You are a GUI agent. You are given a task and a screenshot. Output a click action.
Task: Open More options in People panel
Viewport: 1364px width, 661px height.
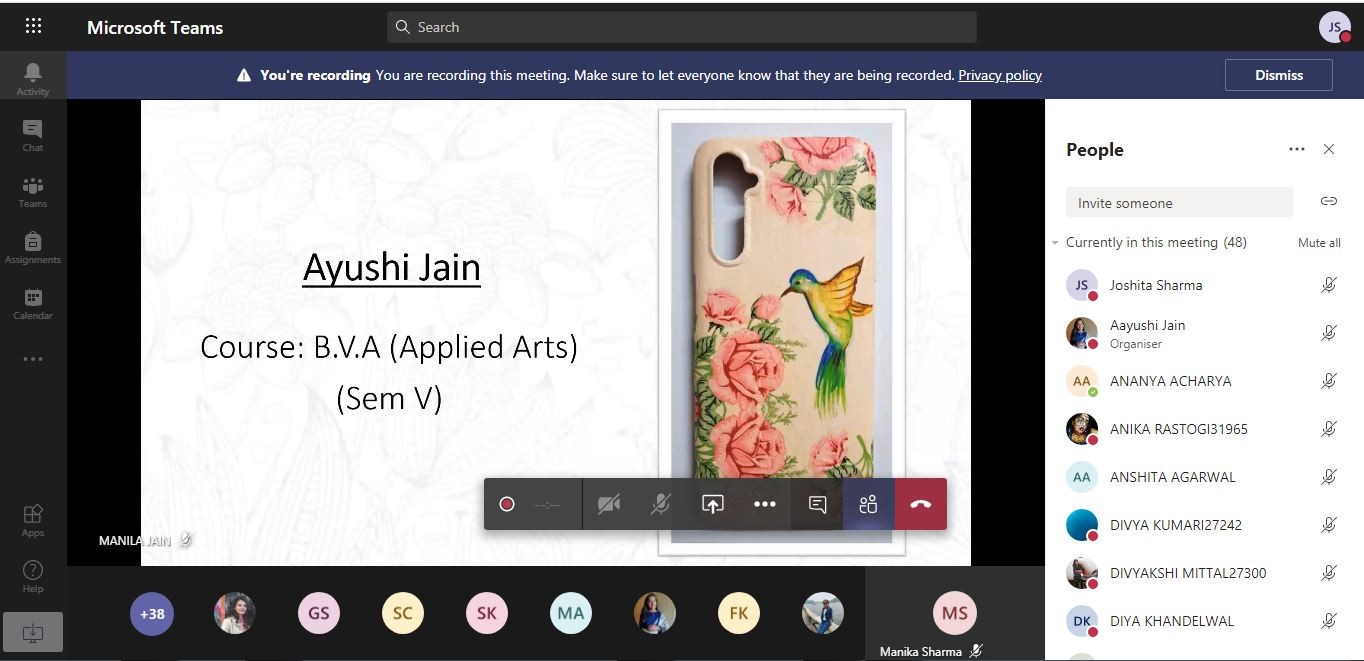(x=1297, y=149)
